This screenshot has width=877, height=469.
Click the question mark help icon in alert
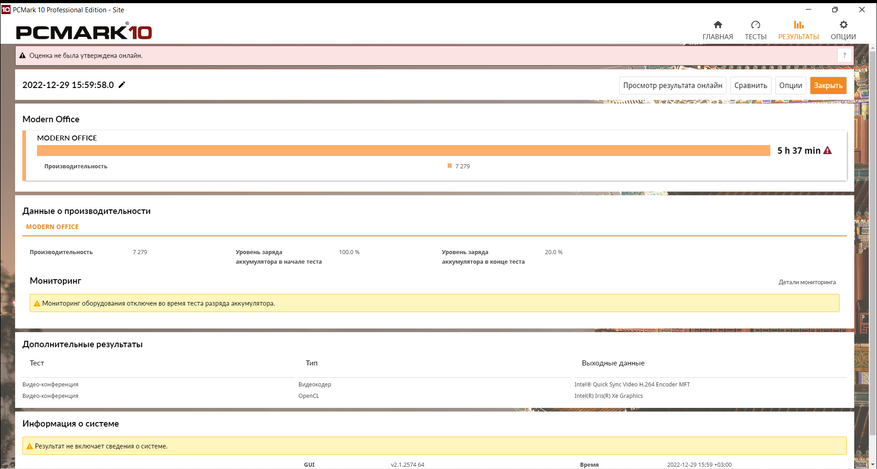click(844, 55)
